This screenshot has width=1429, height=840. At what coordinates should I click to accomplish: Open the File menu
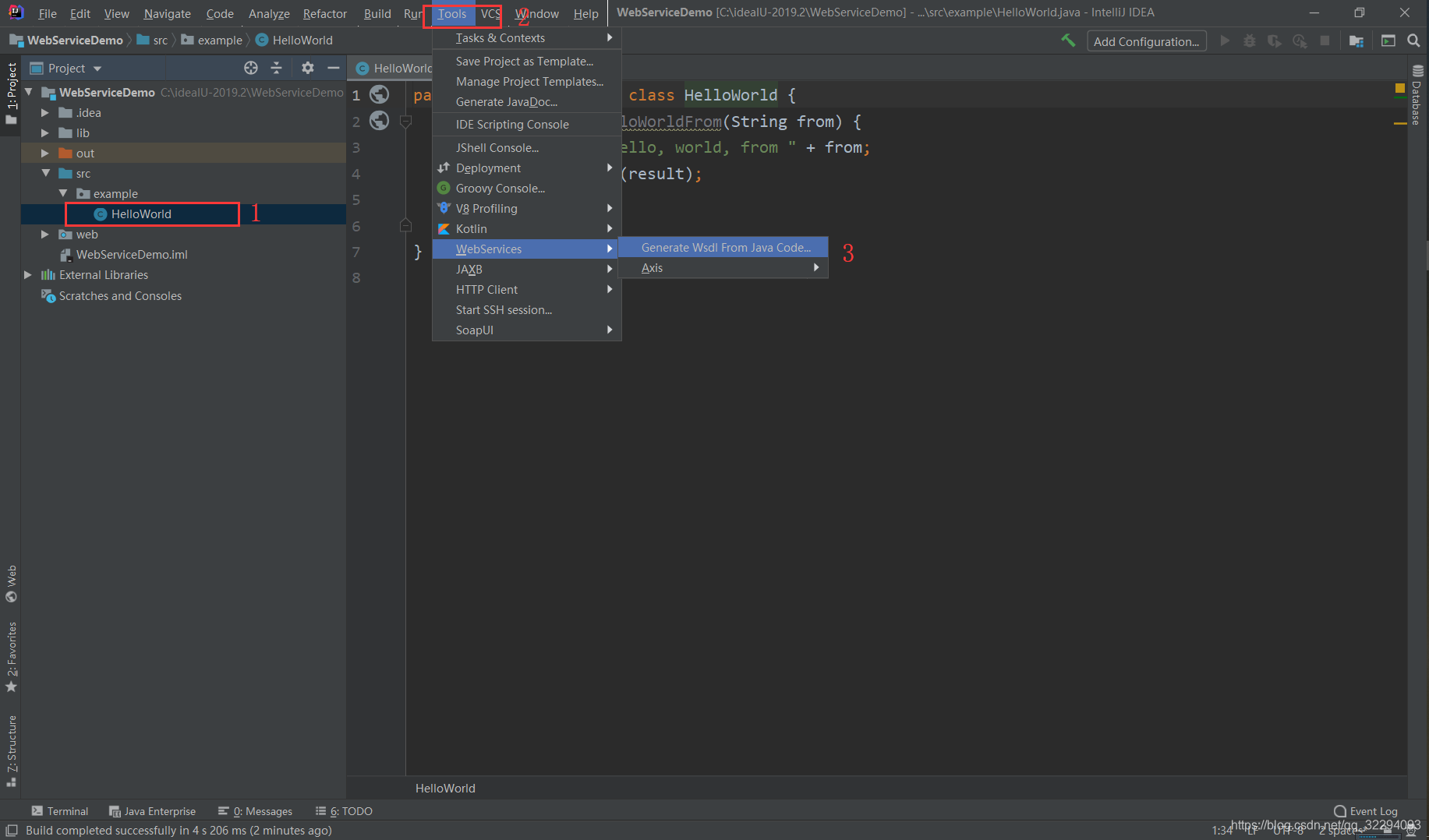(x=48, y=13)
